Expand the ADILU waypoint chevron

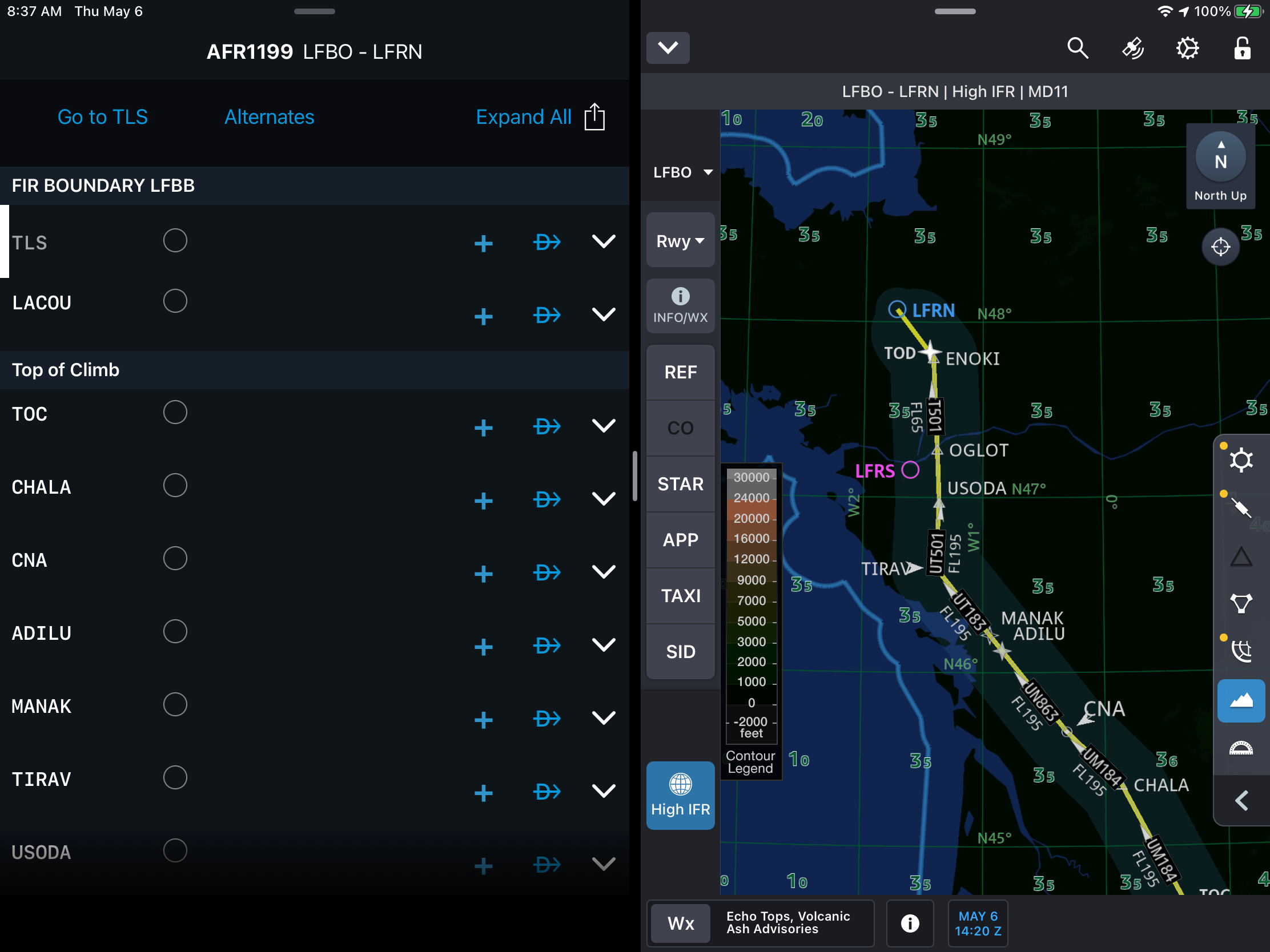(604, 645)
